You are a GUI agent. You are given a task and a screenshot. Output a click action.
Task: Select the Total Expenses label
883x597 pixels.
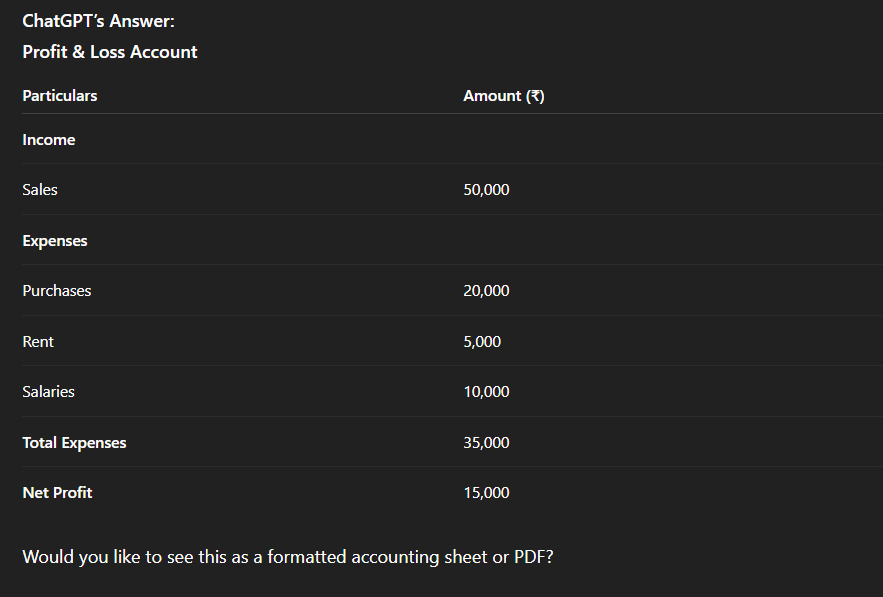tap(74, 443)
